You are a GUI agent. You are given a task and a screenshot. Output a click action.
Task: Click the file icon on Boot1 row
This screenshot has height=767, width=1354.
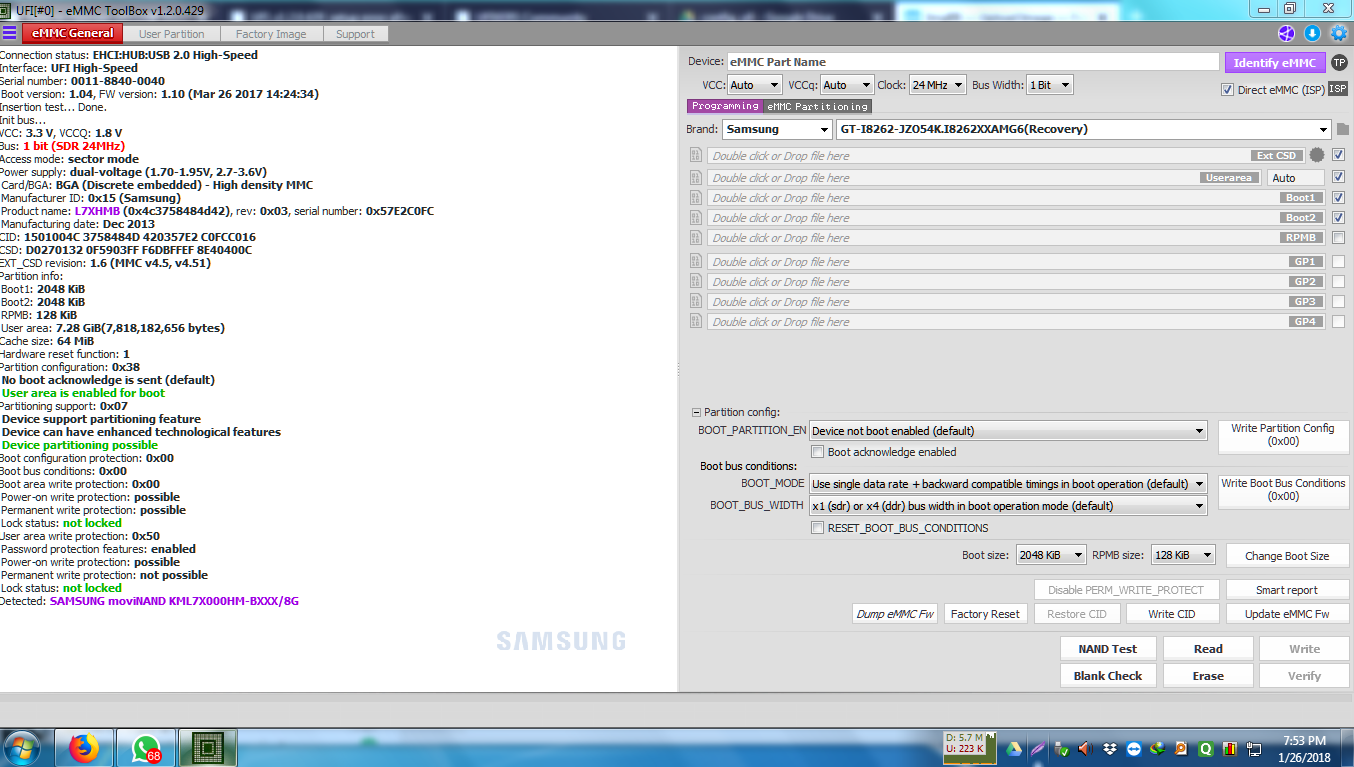tap(696, 198)
